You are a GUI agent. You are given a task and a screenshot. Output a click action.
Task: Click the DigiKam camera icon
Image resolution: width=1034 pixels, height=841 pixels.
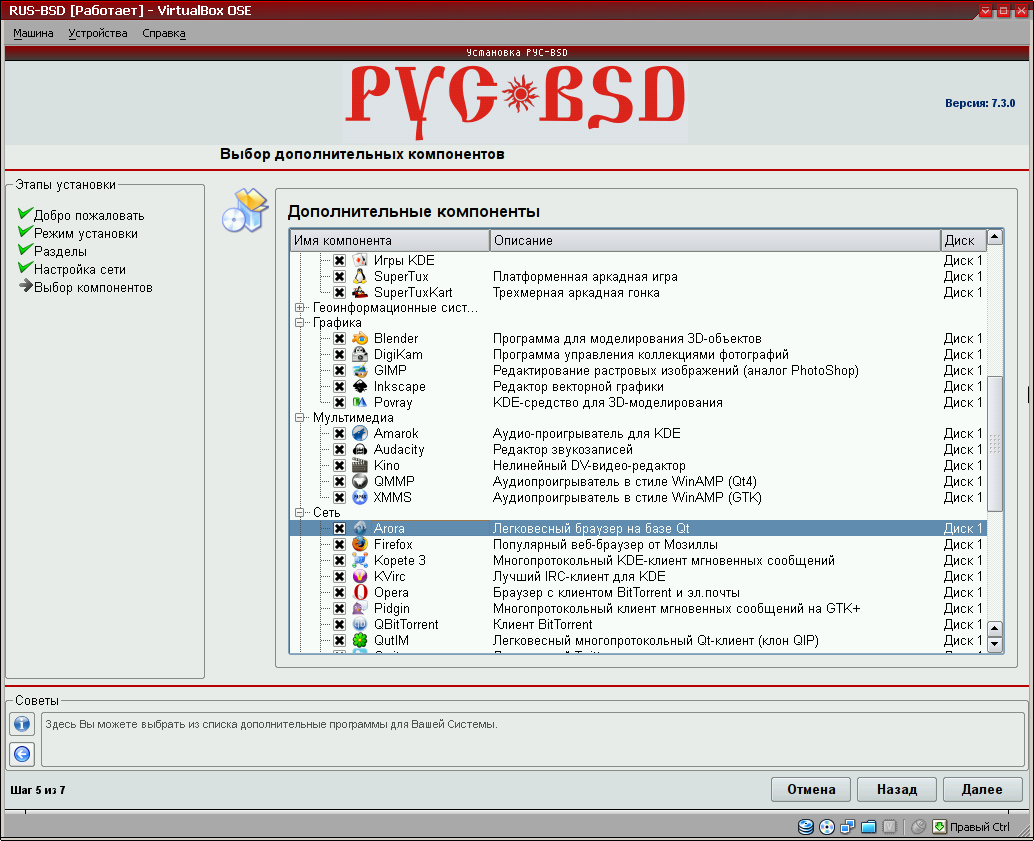359,354
